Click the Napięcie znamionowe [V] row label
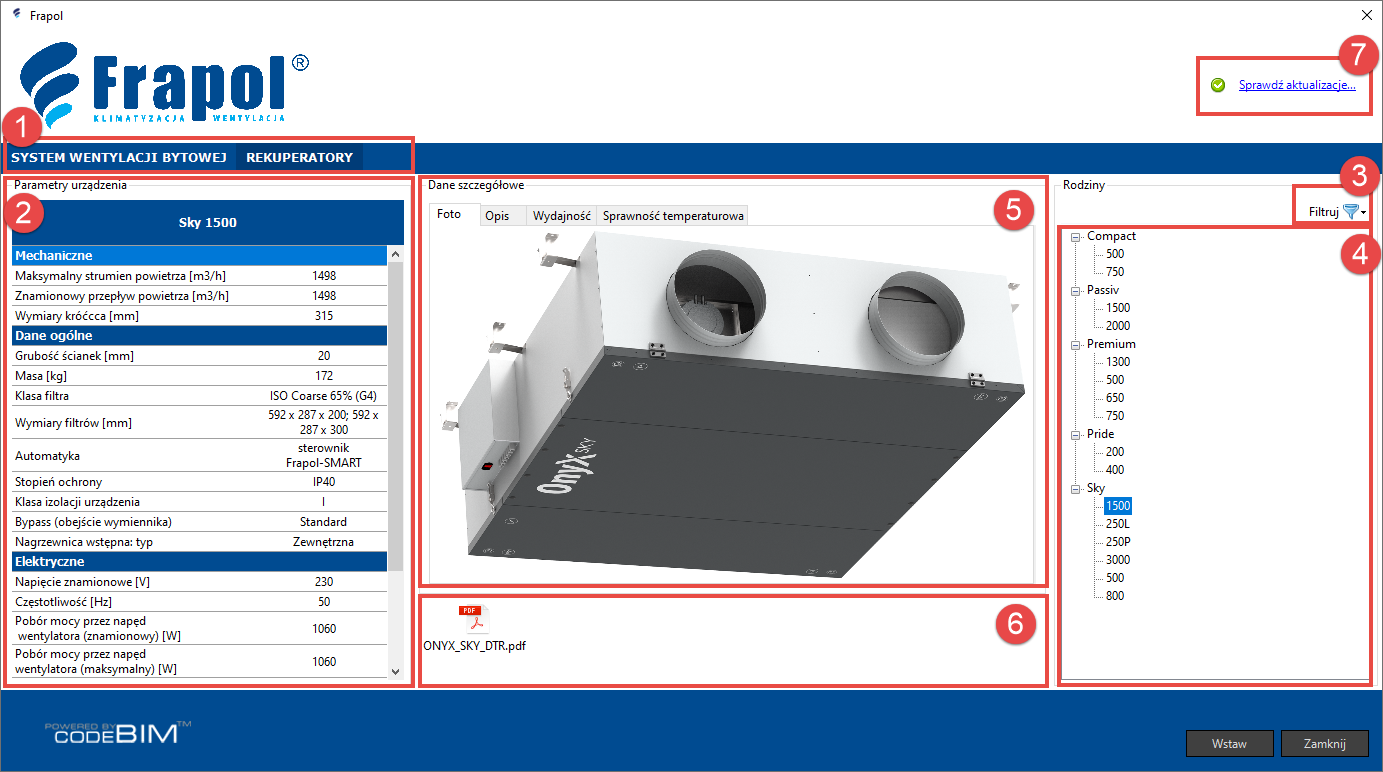Image resolution: width=1383 pixels, height=772 pixels. tap(82, 582)
